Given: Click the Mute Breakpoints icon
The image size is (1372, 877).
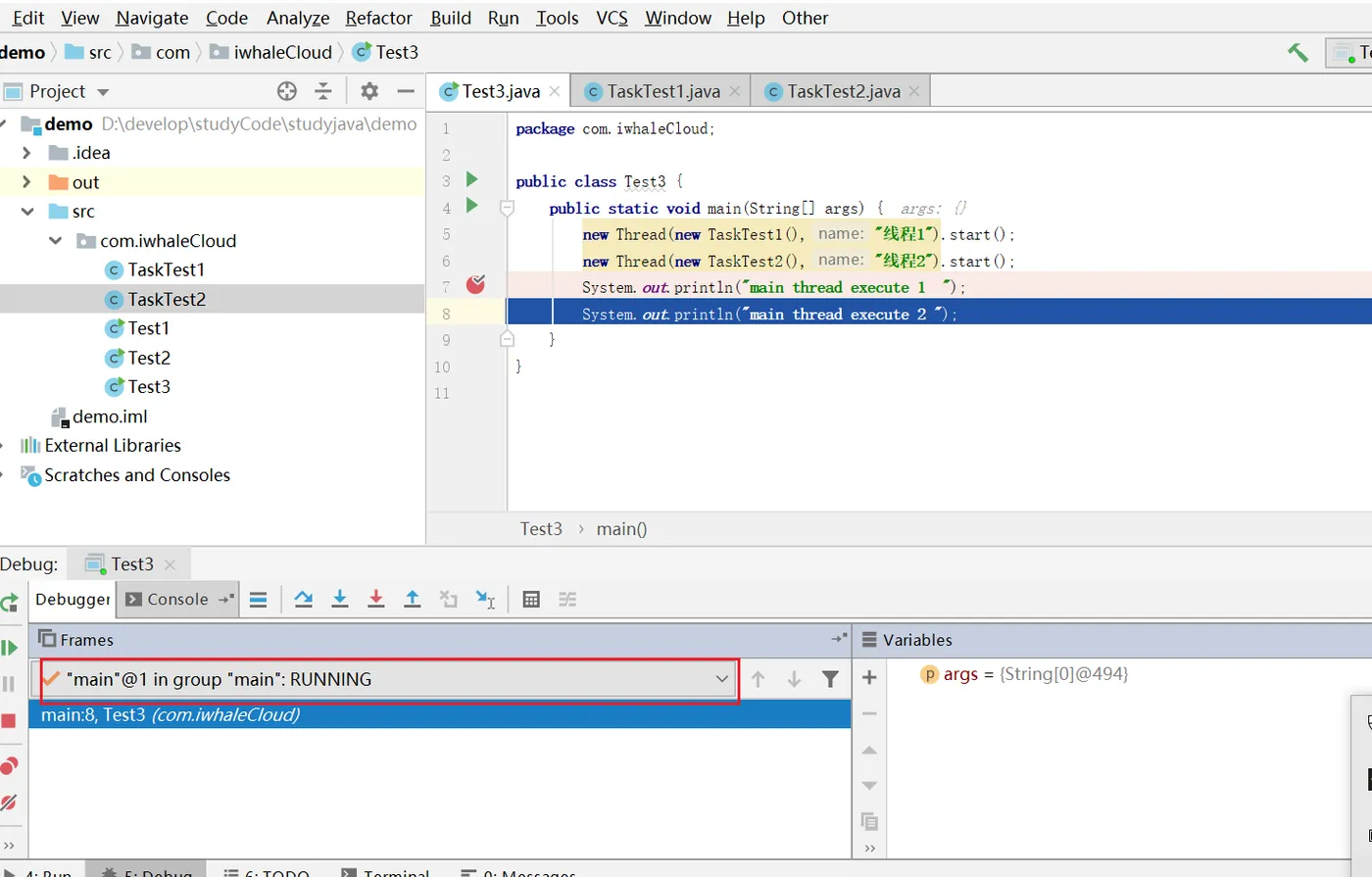Looking at the screenshot, I should (x=9, y=803).
